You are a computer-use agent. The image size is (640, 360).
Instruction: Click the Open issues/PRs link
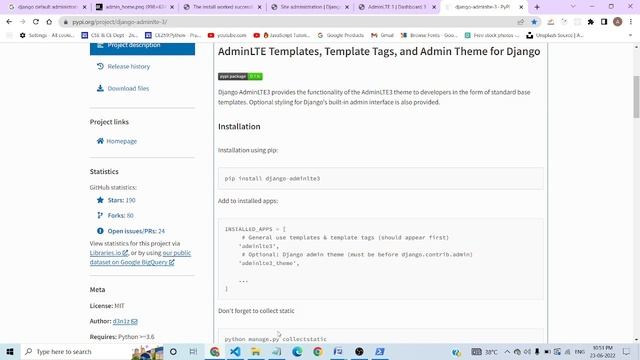[x=136, y=231]
